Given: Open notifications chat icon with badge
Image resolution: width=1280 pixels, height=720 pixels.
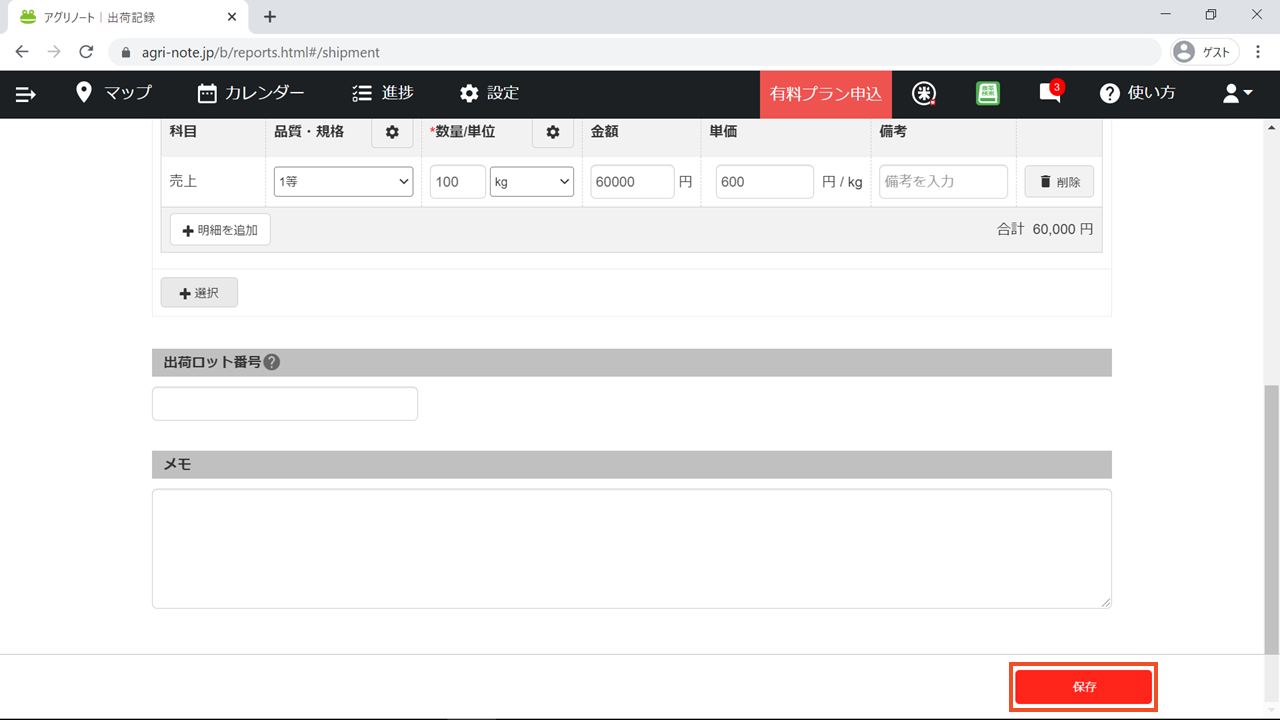Looking at the screenshot, I should (1050, 92).
